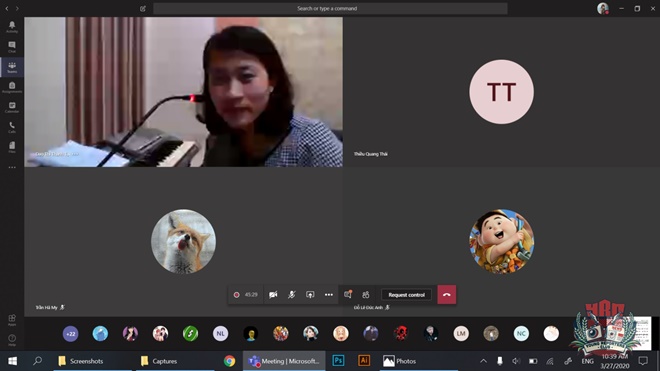Select the fox avatar tile of Trần Hà My
The width and height of the screenshot is (660, 371).
[x=183, y=241]
